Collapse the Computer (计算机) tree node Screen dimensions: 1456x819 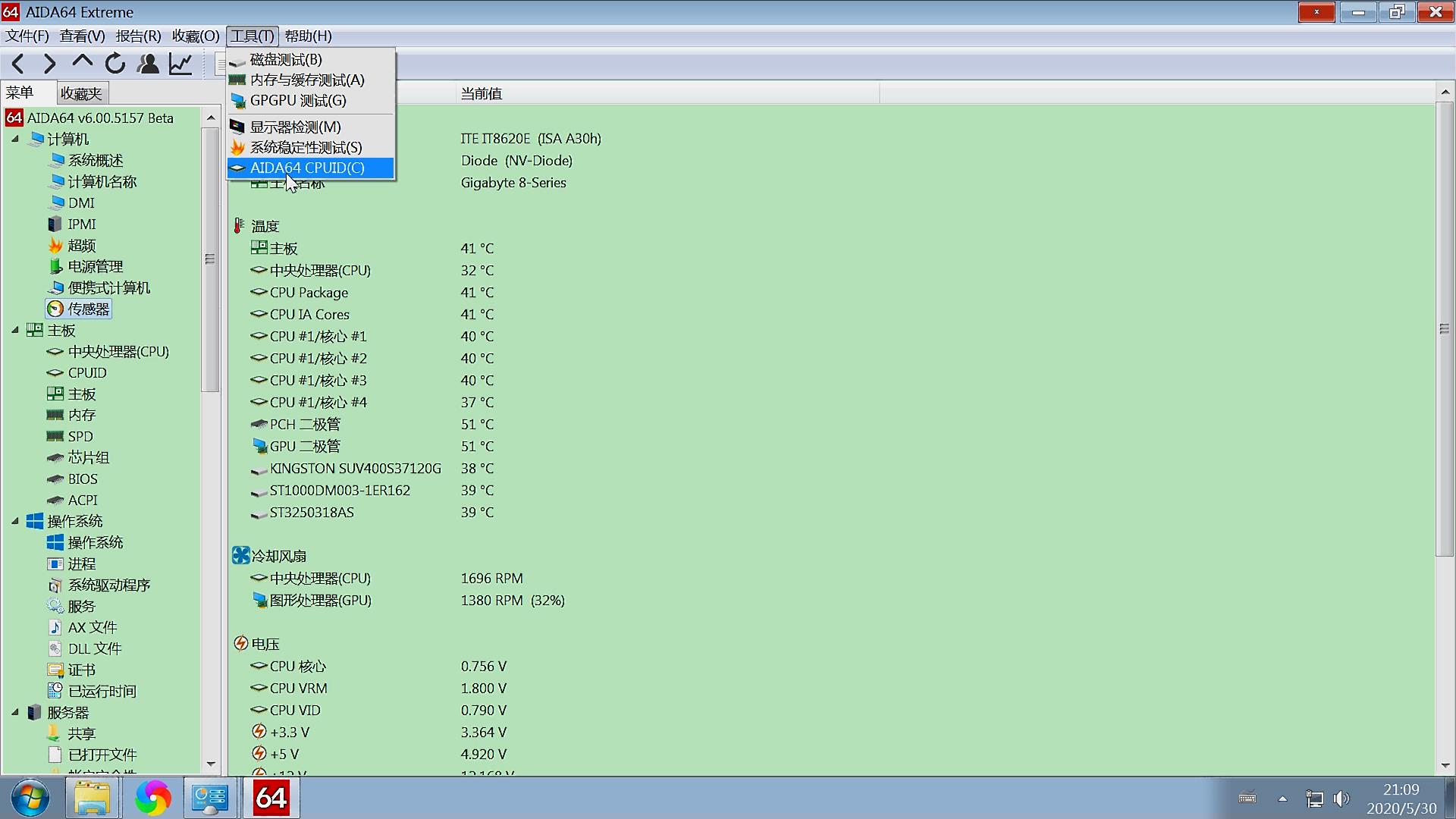[x=15, y=139]
